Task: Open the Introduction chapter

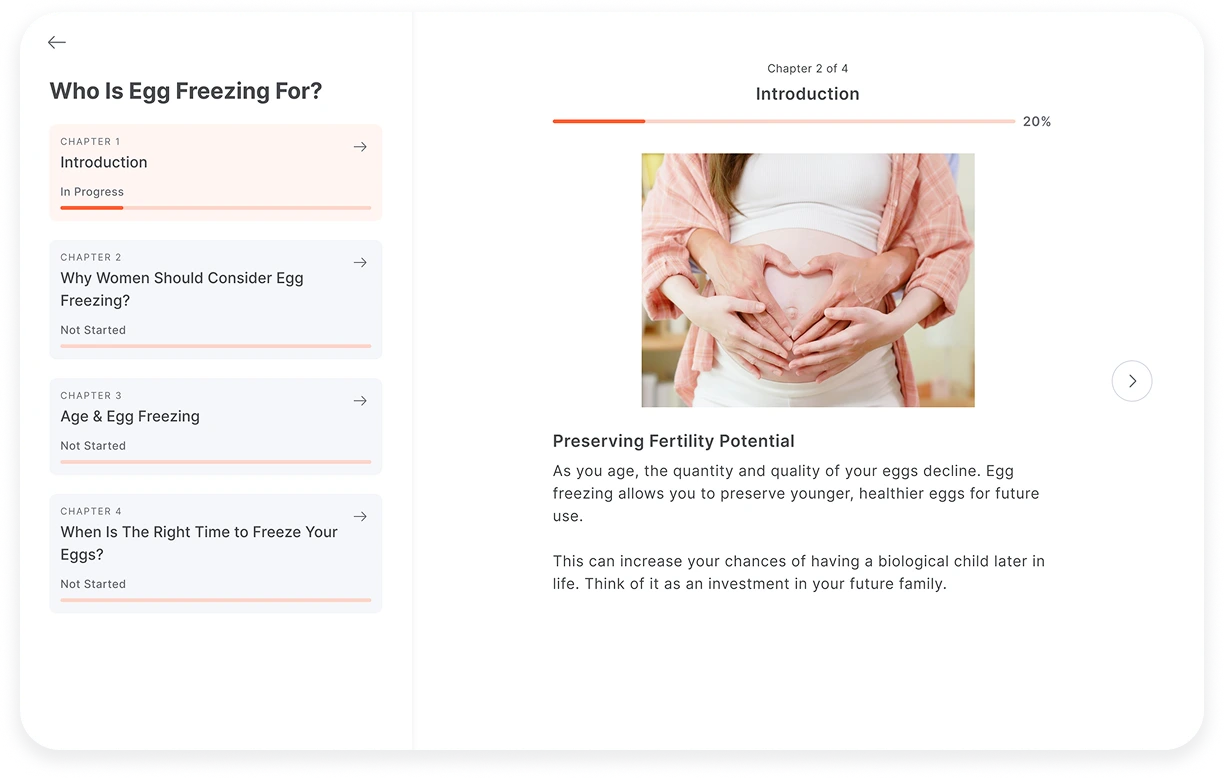Action: click(215, 172)
